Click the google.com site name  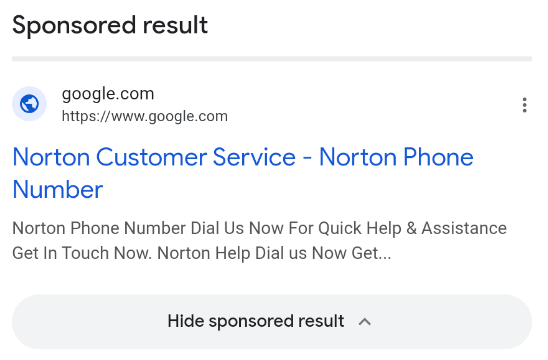108,94
